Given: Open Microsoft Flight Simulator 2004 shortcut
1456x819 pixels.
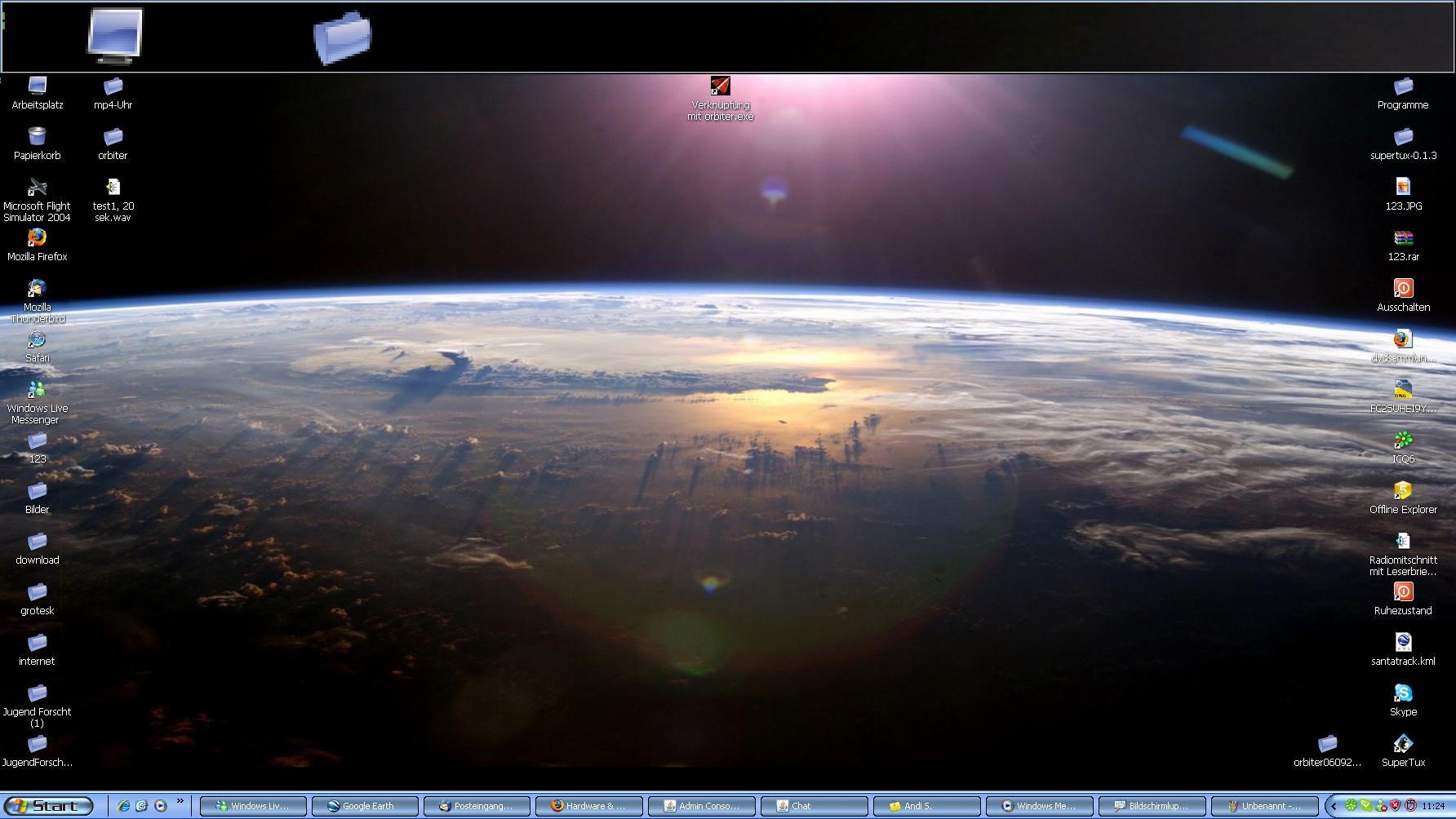Looking at the screenshot, I should pos(37,188).
